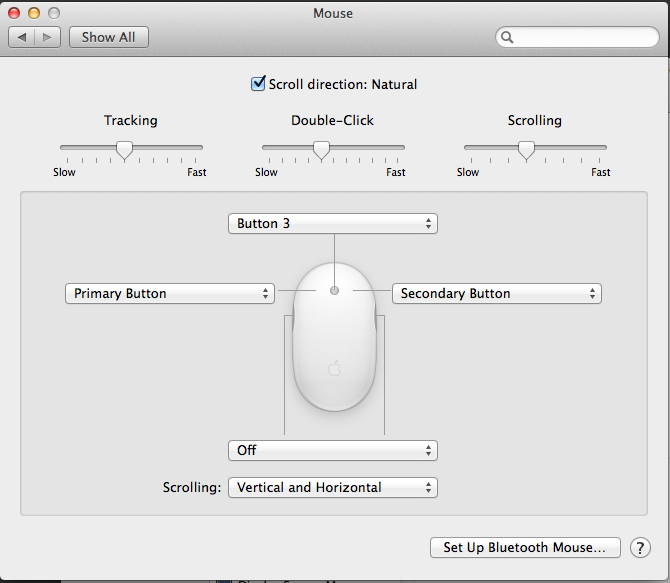Click the yellow minimize window button
The image size is (670, 583).
click(x=33, y=13)
